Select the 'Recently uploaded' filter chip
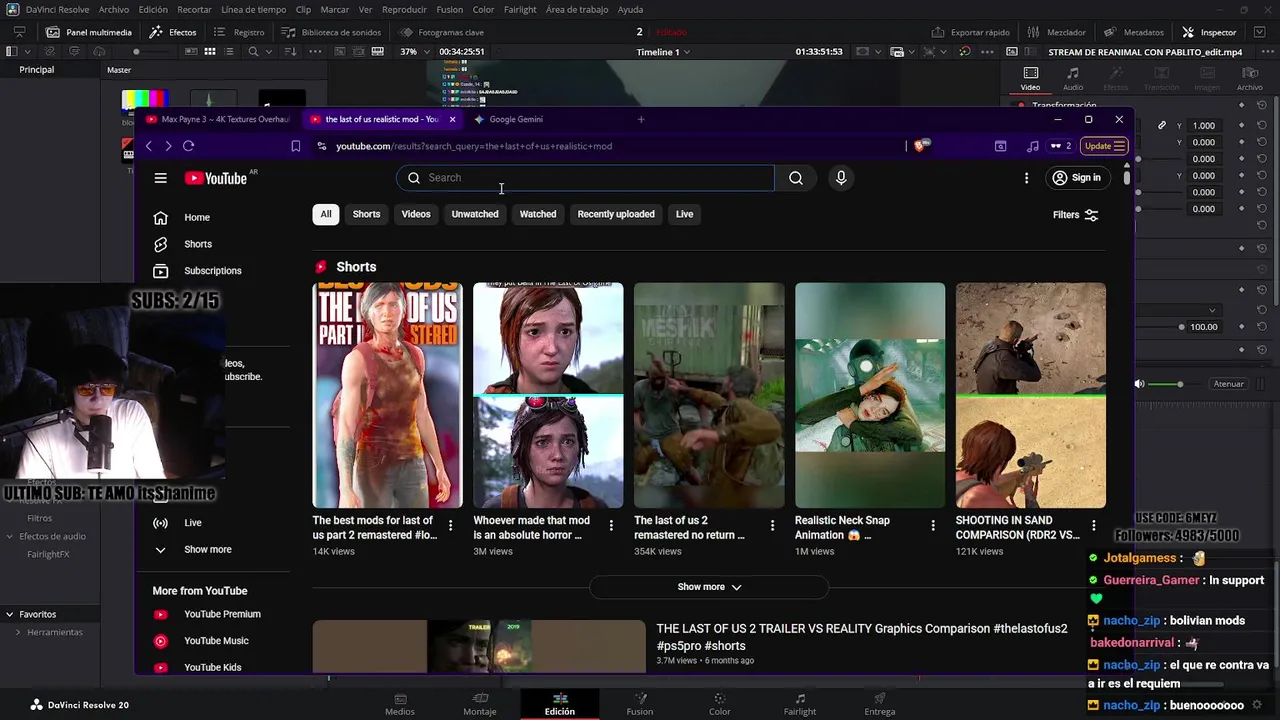 [616, 214]
